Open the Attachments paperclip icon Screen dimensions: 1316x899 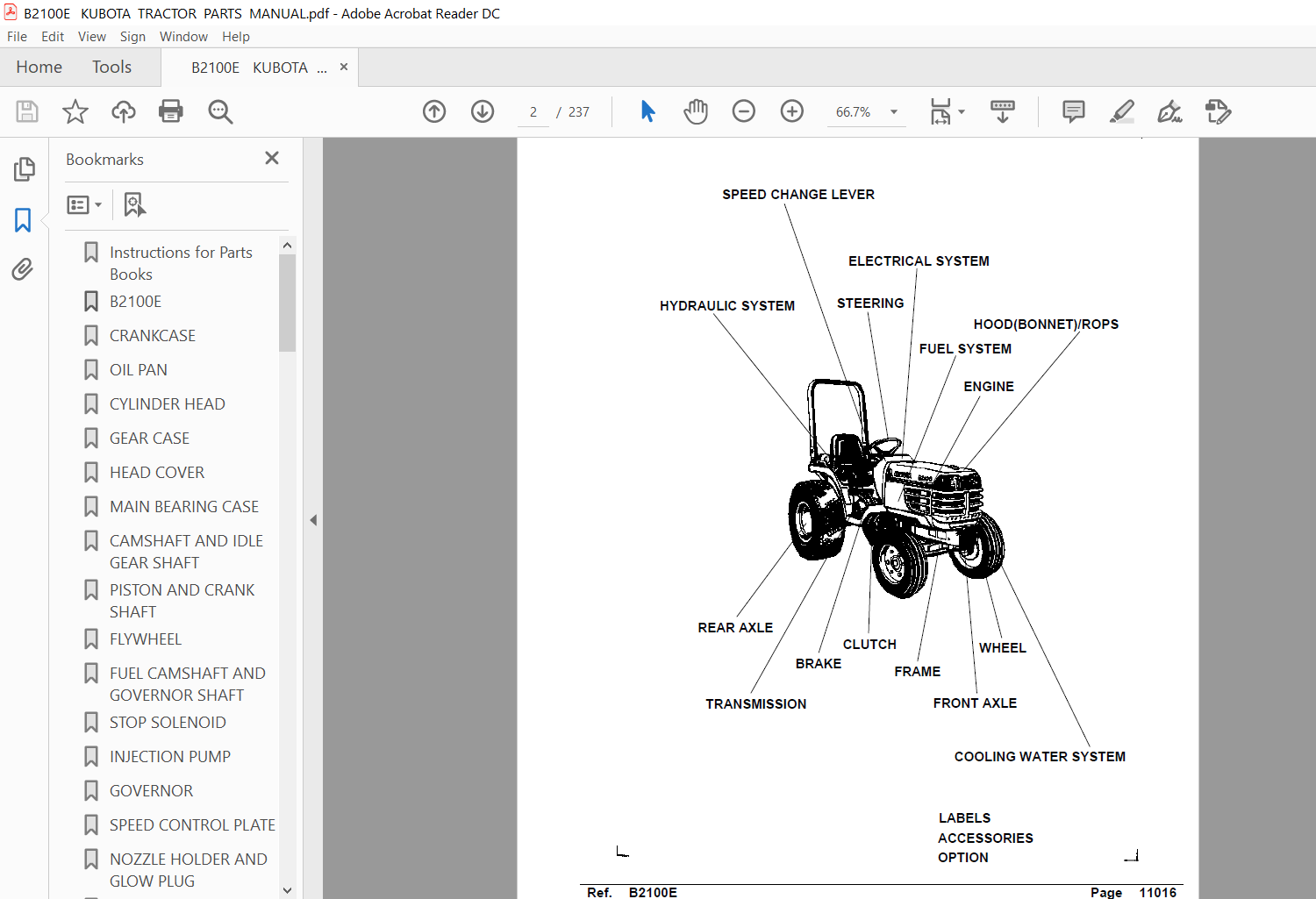[23, 269]
